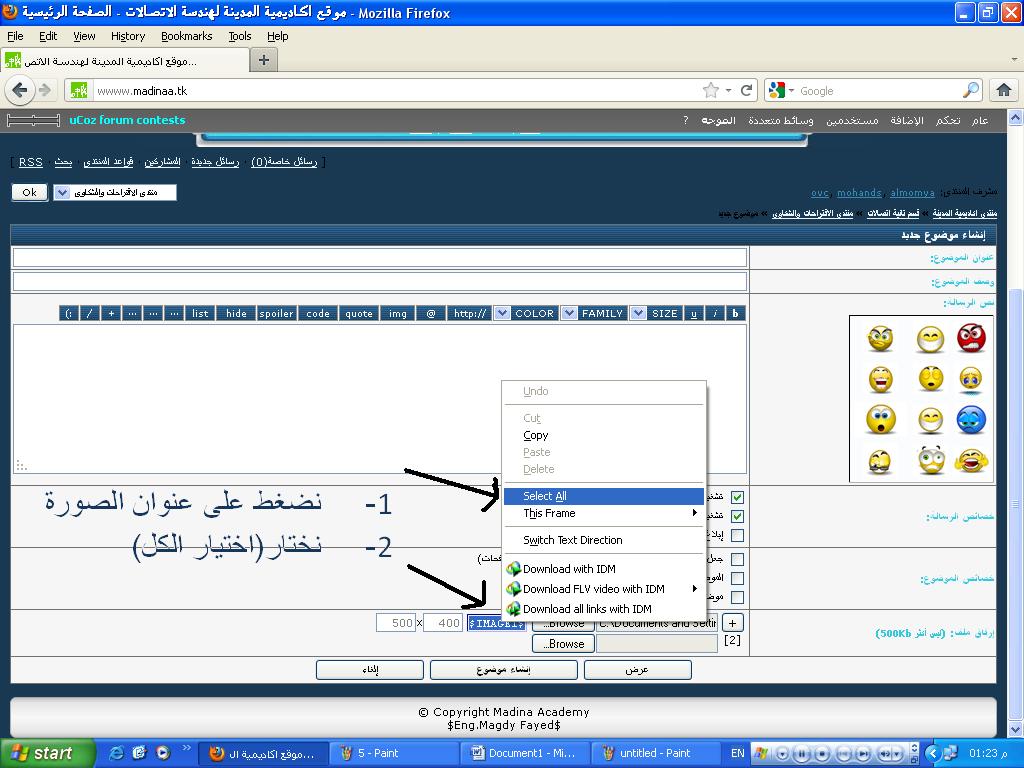This screenshot has height=768, width=1024.
Task: Click the Ok forum jump button
Action: (29, 193)
